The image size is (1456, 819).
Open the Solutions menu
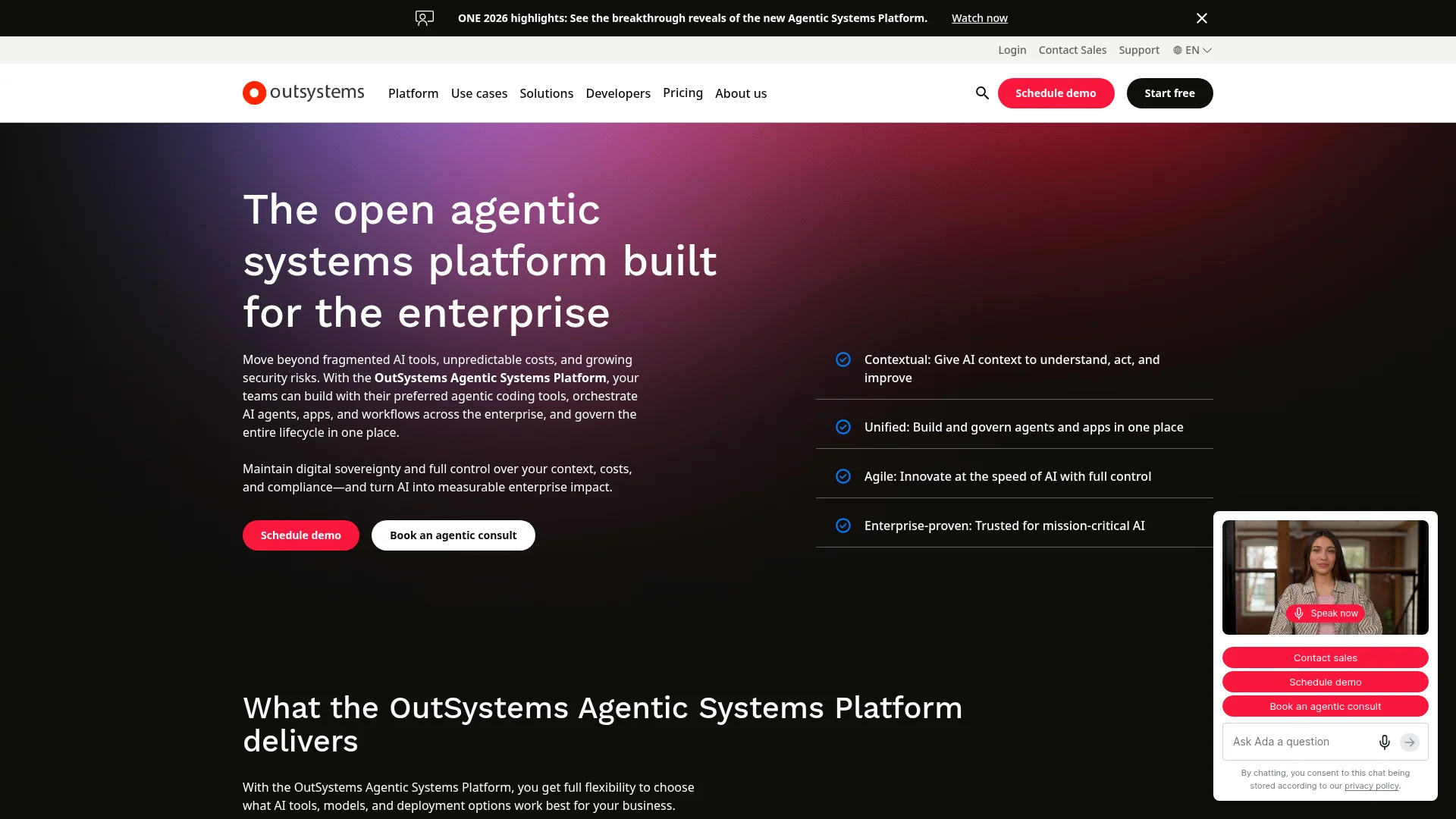546,93
